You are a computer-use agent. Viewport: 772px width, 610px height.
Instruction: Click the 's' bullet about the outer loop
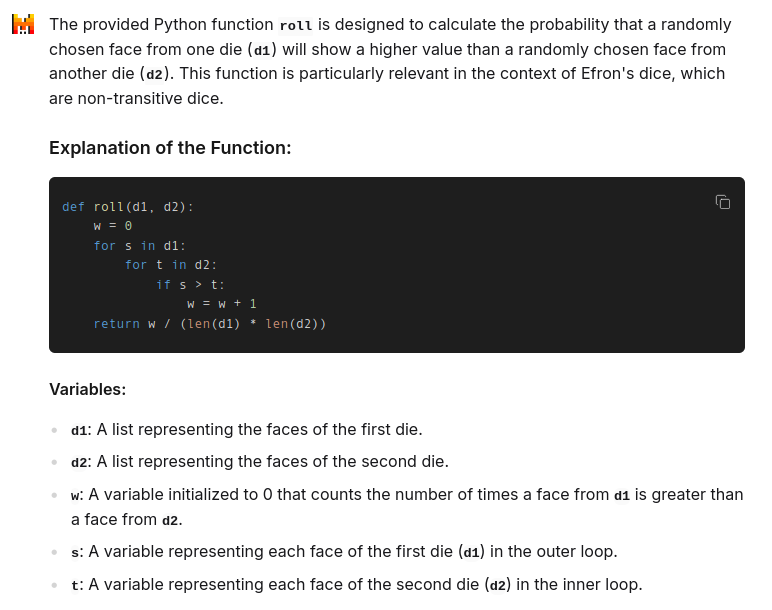click(x=344, y=552)
